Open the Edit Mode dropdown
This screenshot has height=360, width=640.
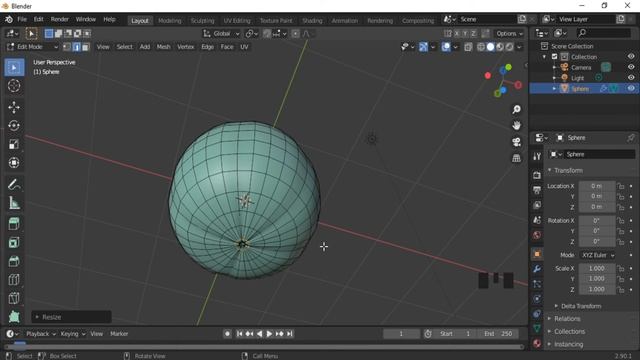pos(32,47)
